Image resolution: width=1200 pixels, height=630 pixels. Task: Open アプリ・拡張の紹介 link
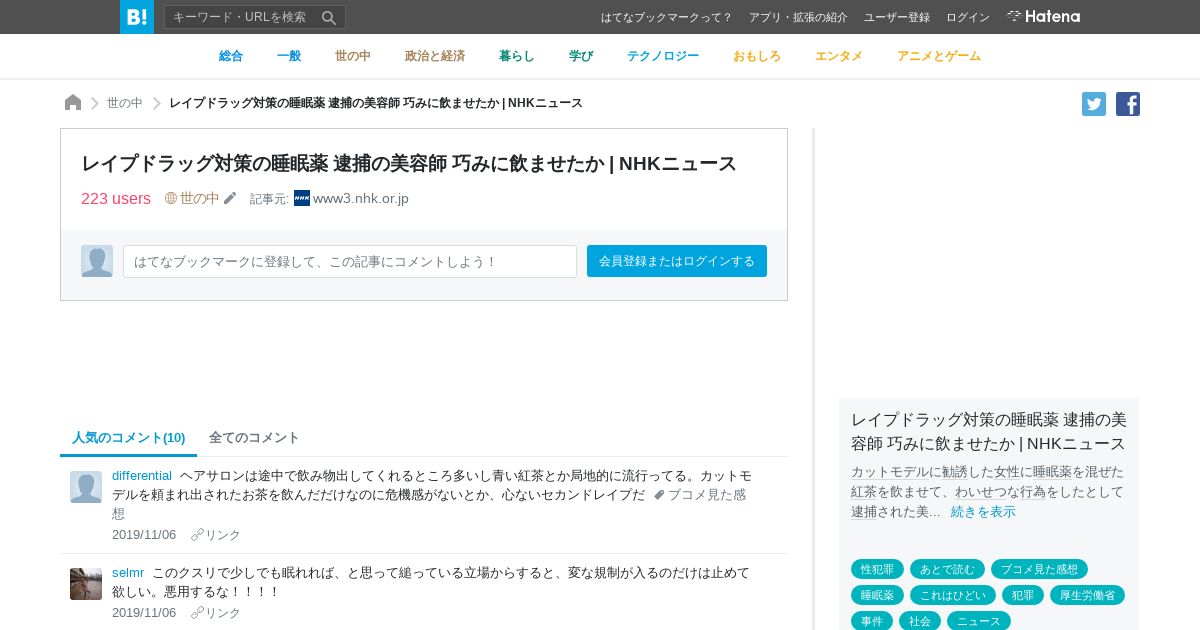point(798,17)
